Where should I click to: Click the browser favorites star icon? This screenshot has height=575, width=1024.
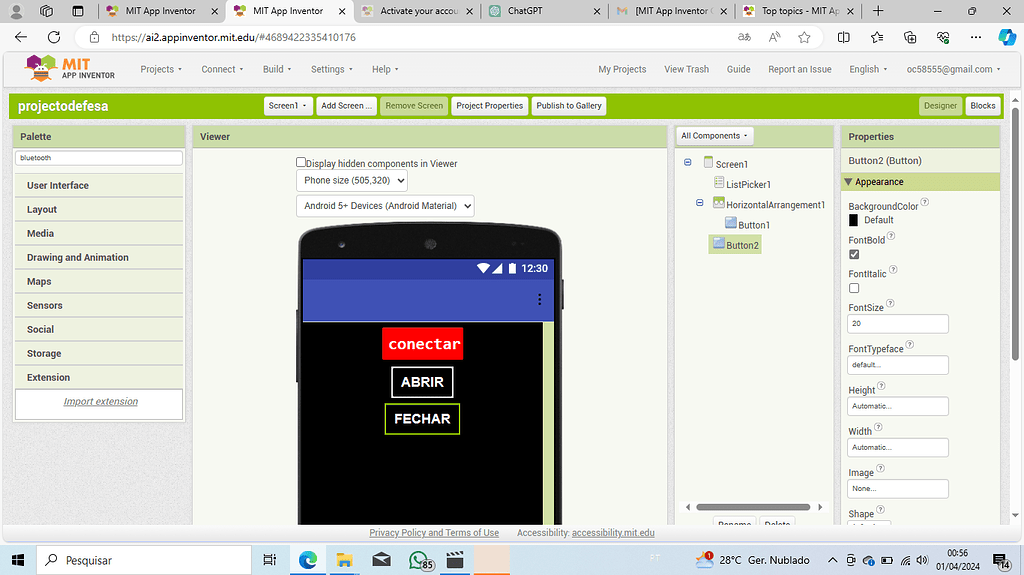point(804,37)
